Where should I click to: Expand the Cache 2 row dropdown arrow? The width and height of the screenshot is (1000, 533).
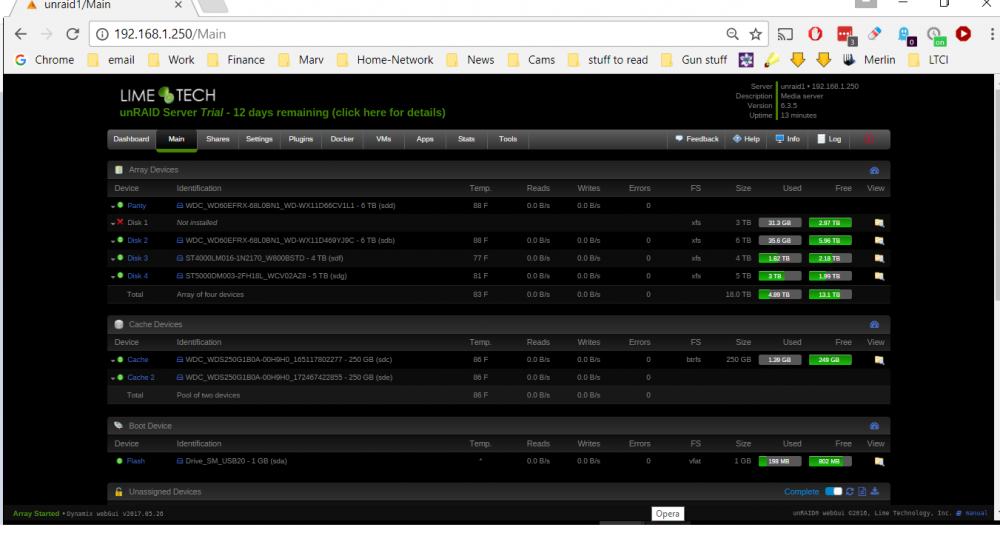113,378
